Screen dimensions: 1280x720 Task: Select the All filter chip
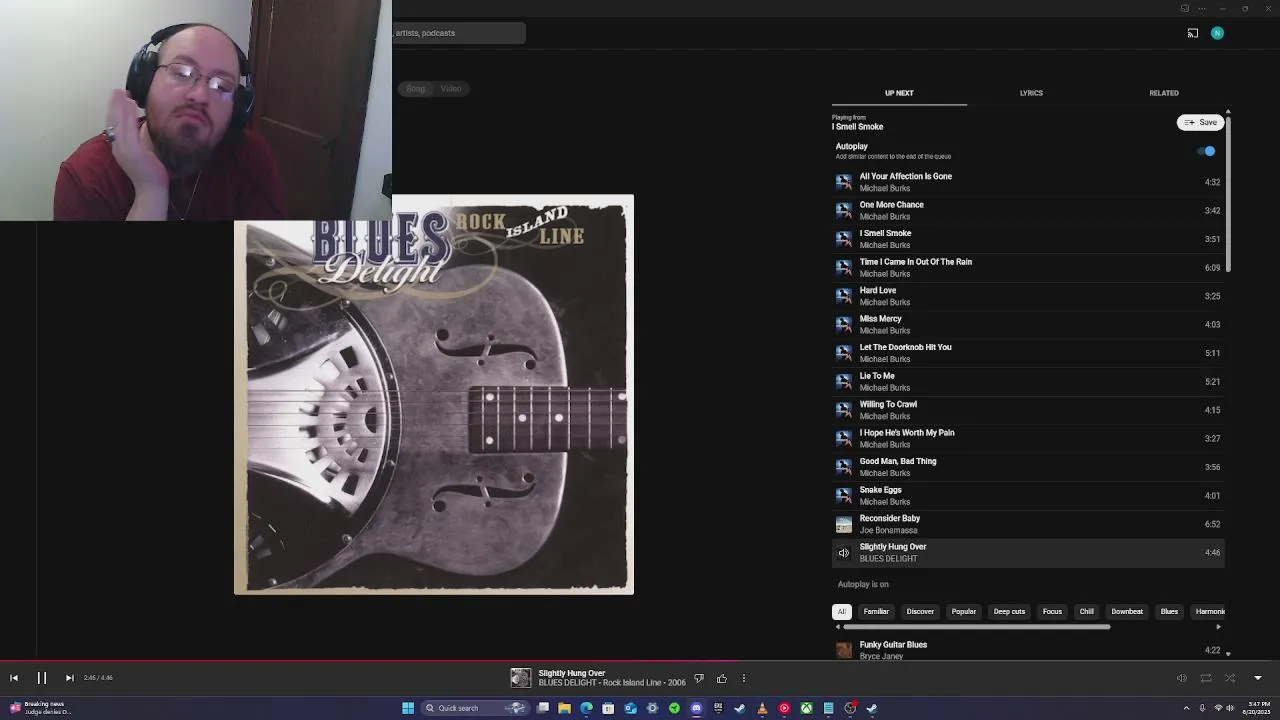point(842,612)
